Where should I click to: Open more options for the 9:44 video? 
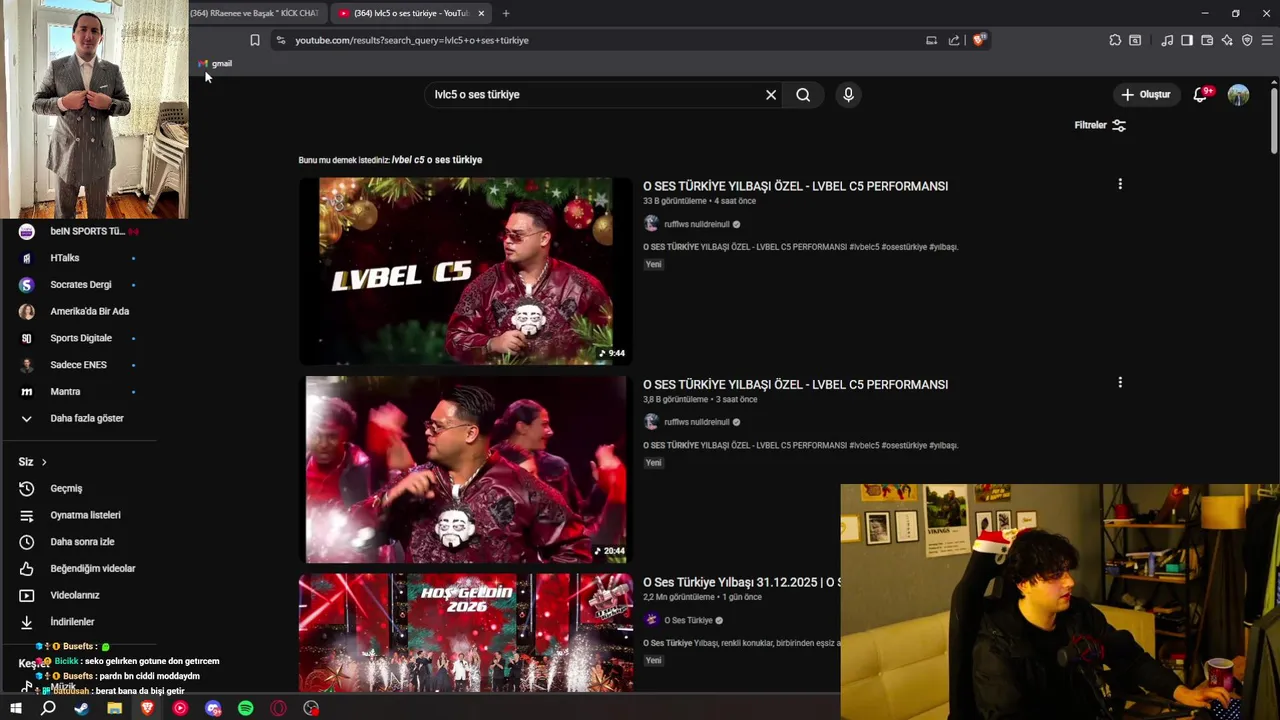(1120, 184)
